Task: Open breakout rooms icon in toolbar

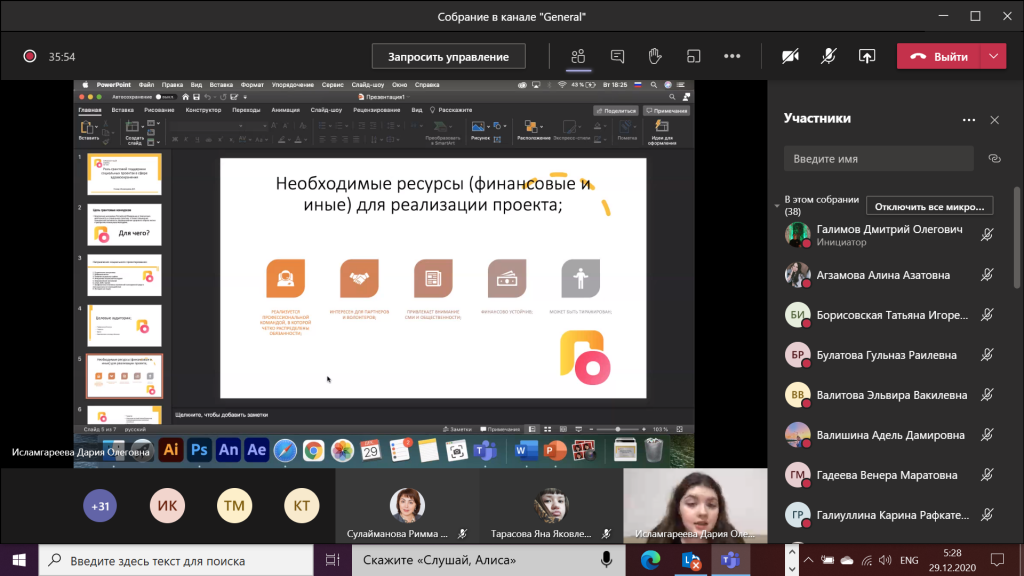Action: point(694,56)
